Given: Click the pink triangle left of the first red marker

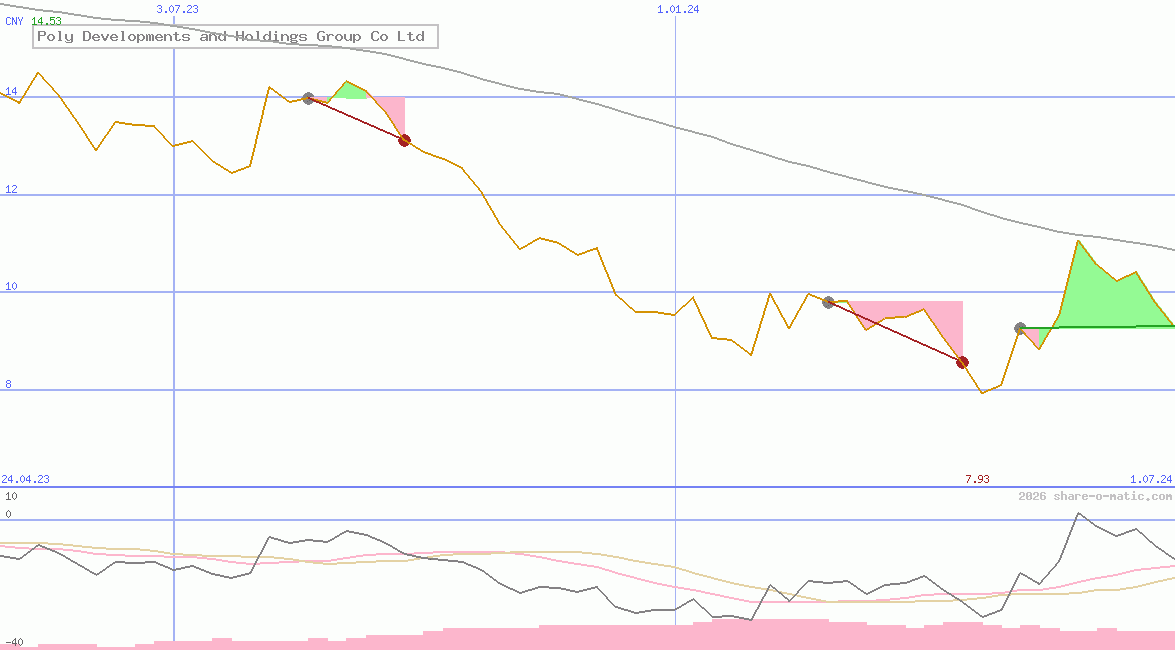Looking at the screenshot, I should 394,113.
